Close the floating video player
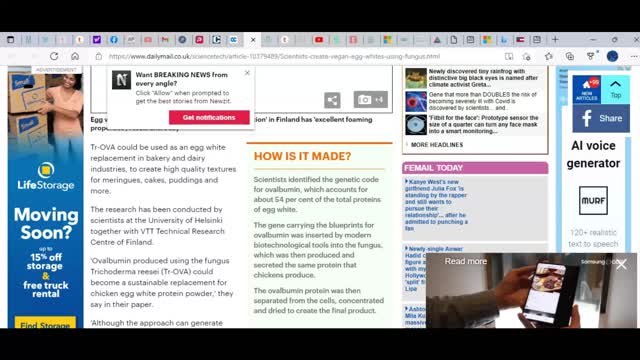640x360 pixels. [x=622, y=264]
